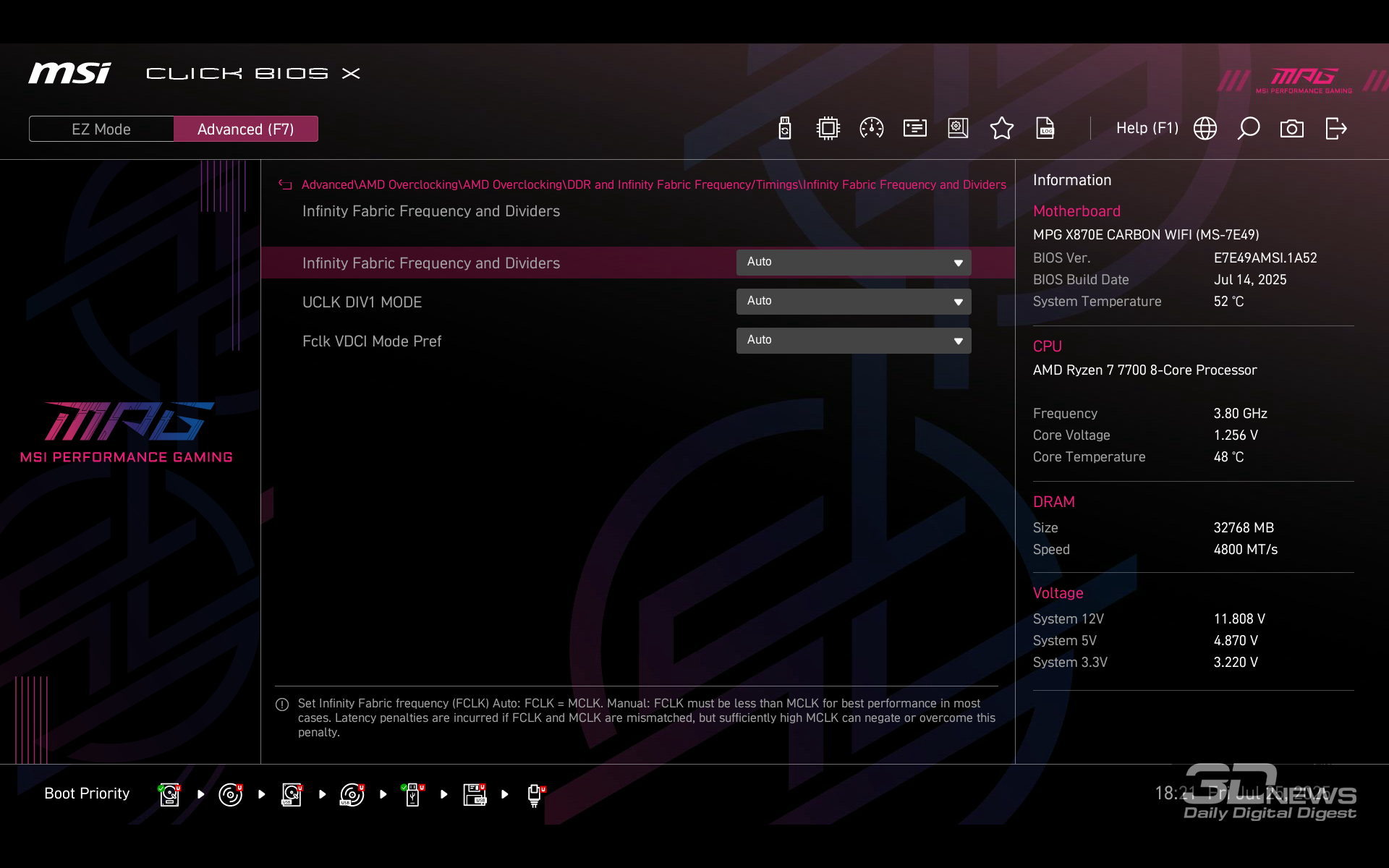Click the Voltage section heading
This screenshot has height=868, width=1389.
point(1058,593)
